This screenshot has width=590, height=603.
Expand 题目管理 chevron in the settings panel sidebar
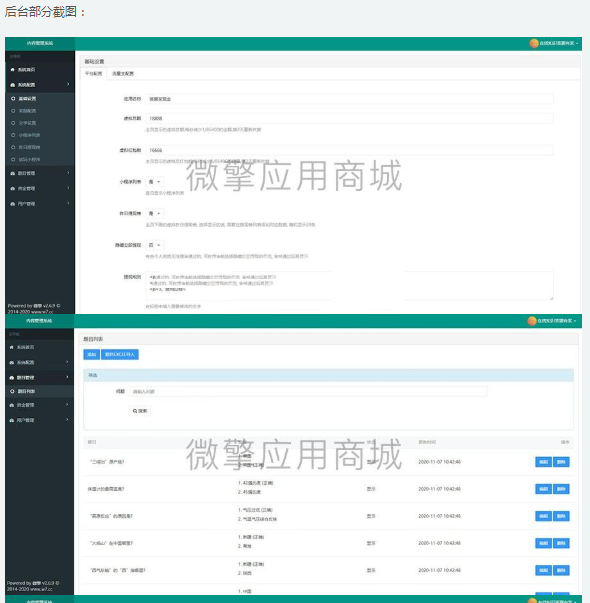click(x=68, y=173)
